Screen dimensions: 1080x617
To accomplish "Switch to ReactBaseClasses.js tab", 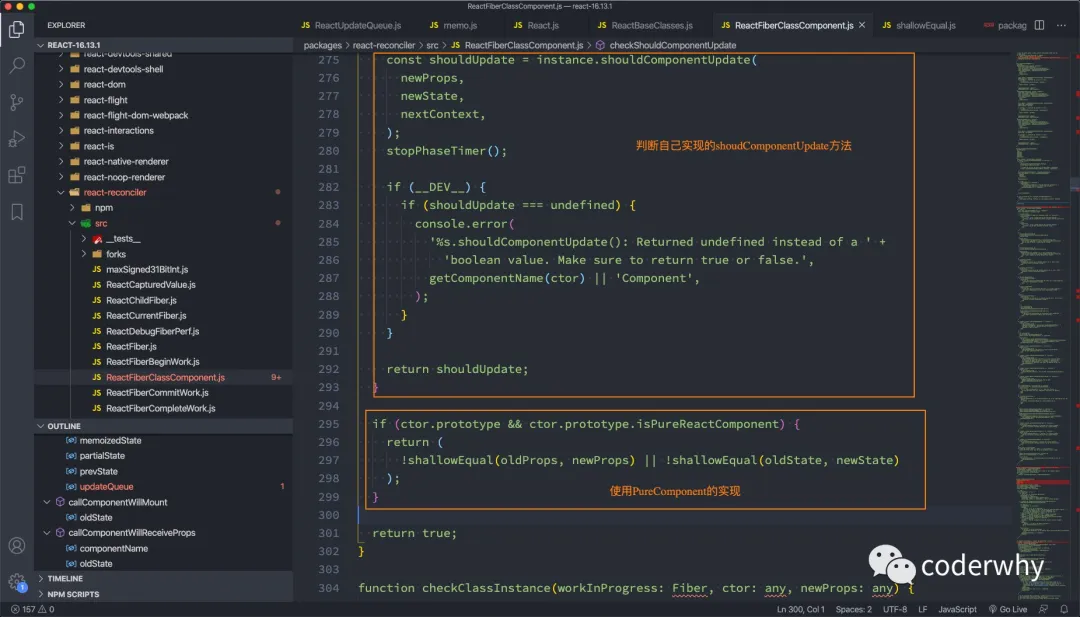I will pos(645,25).
